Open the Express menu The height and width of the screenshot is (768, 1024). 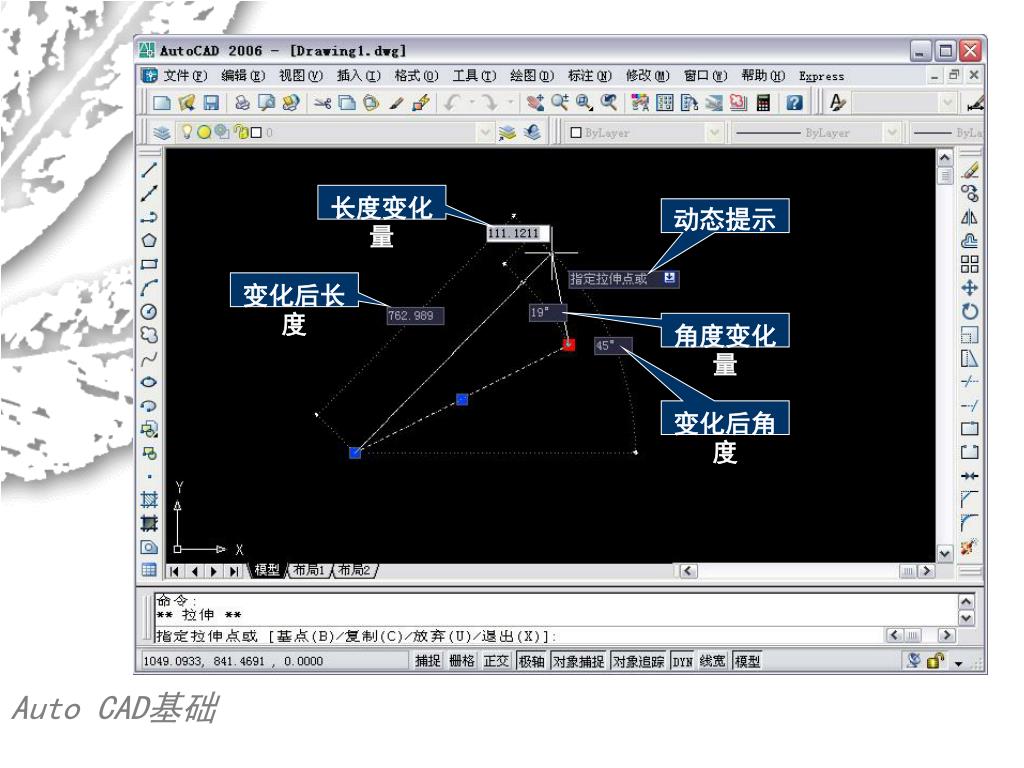(x=822, y=76)
